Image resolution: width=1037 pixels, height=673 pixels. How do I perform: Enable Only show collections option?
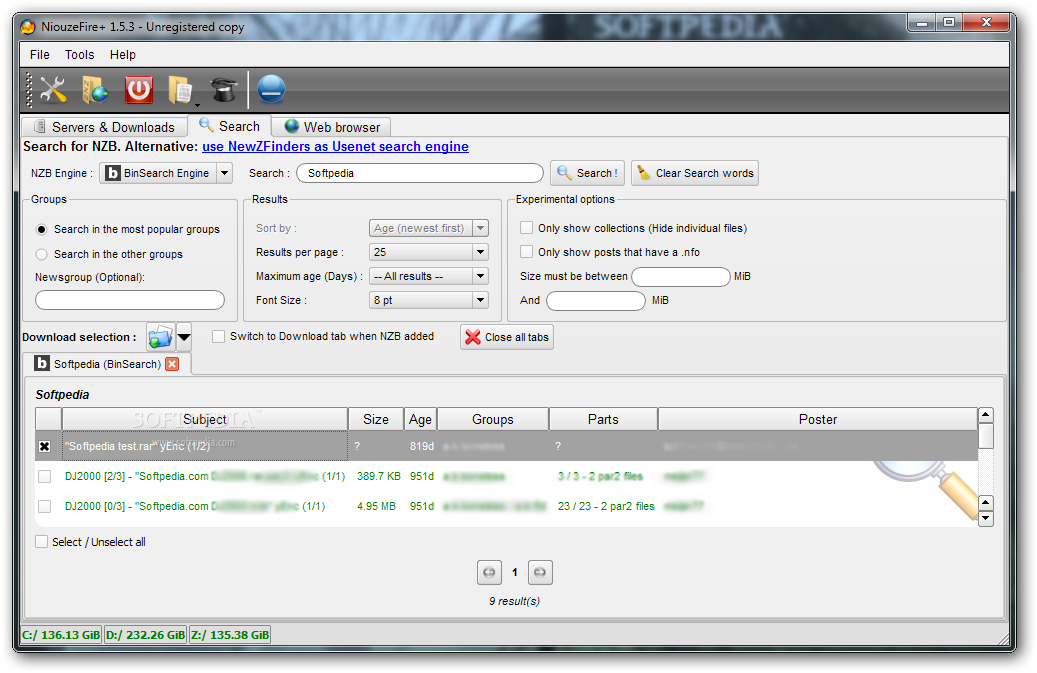526,228
